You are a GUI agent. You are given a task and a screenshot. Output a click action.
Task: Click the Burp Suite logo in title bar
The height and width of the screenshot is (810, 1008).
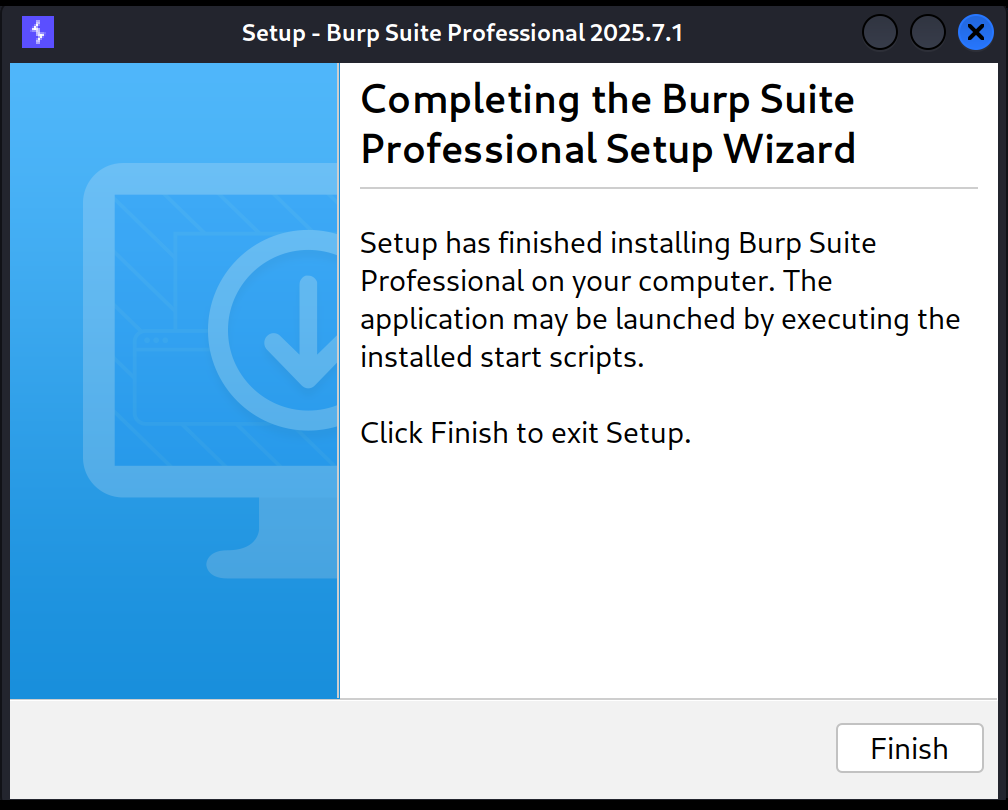38,33
